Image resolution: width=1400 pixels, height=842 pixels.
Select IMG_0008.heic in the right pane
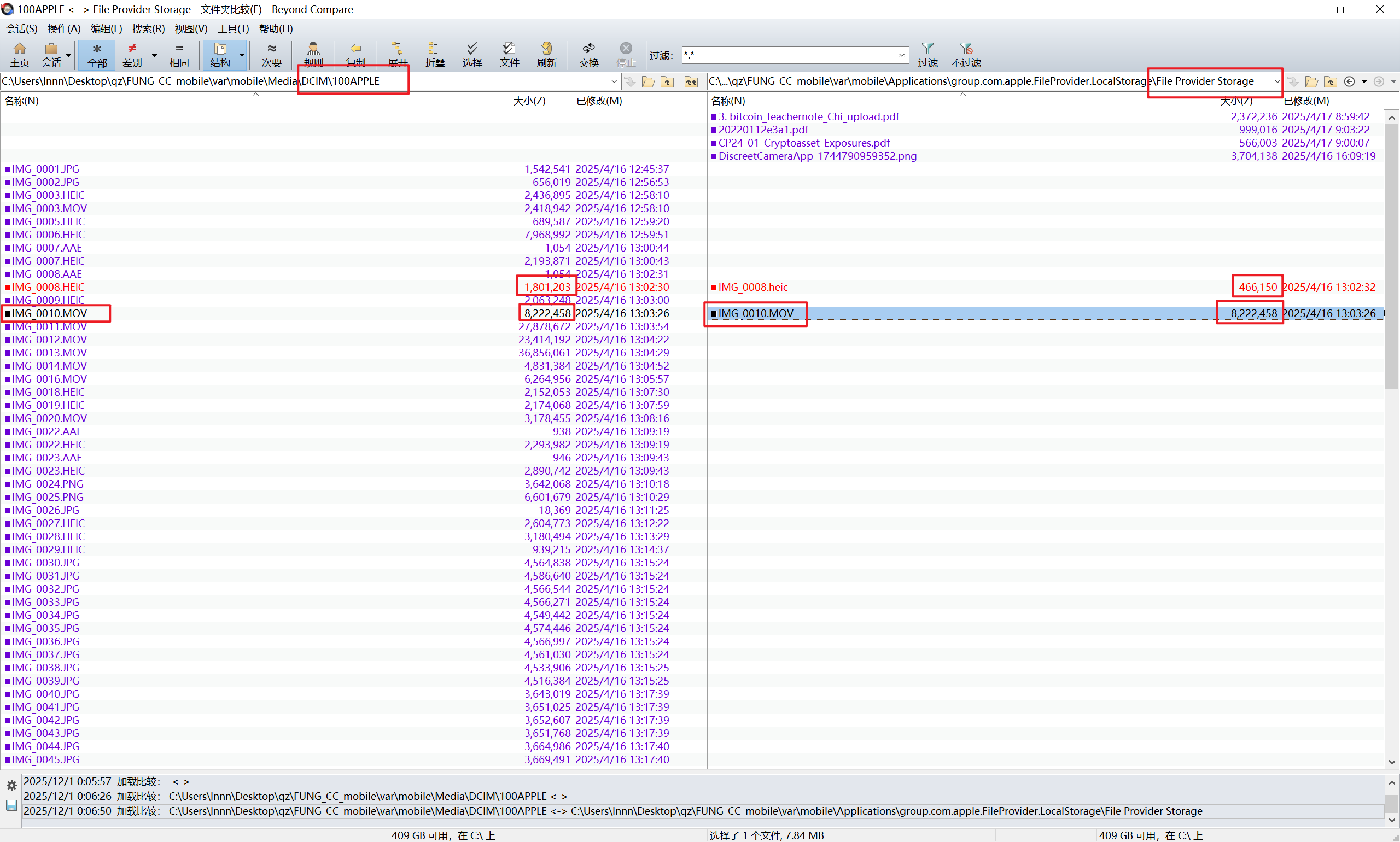[752, 287]
